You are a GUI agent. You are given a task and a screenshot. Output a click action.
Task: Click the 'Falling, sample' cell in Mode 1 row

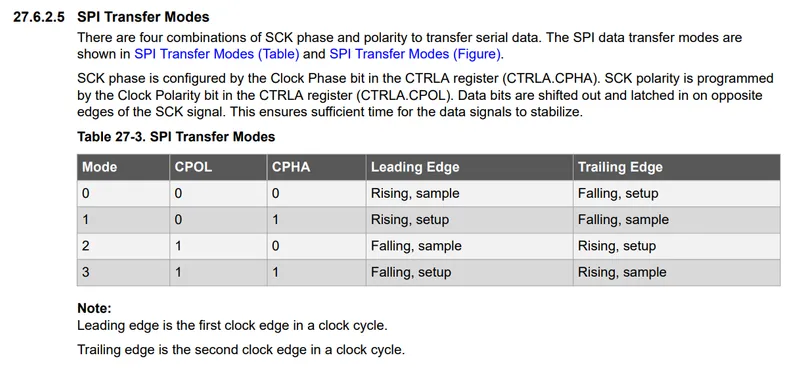point(677,220)
